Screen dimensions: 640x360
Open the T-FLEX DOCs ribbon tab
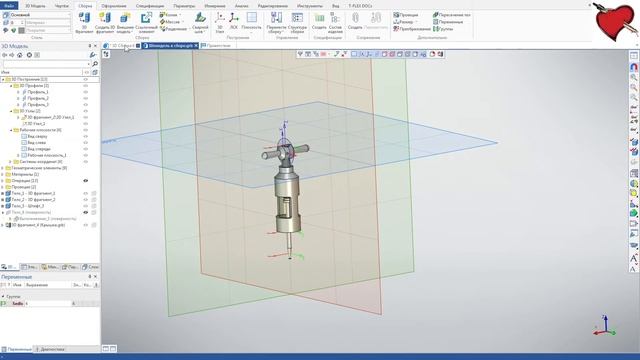360,6
